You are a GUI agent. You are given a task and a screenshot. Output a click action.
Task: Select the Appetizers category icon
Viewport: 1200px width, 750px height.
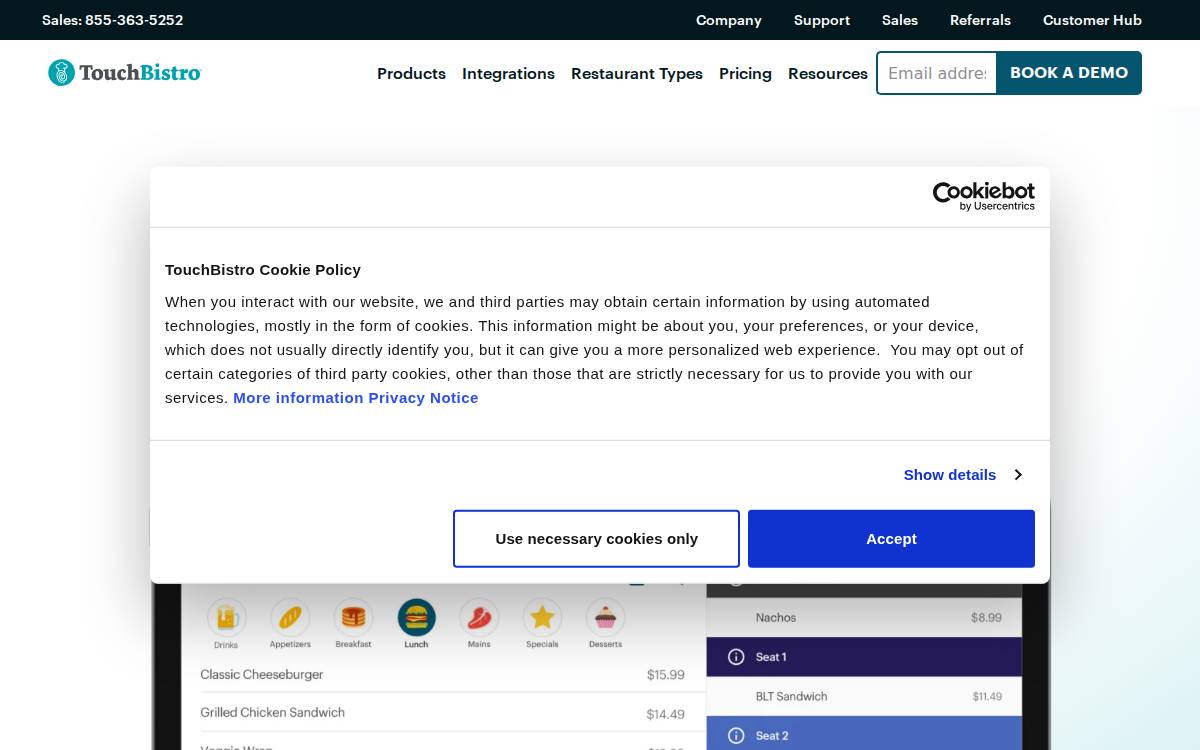tap(290, 618)
